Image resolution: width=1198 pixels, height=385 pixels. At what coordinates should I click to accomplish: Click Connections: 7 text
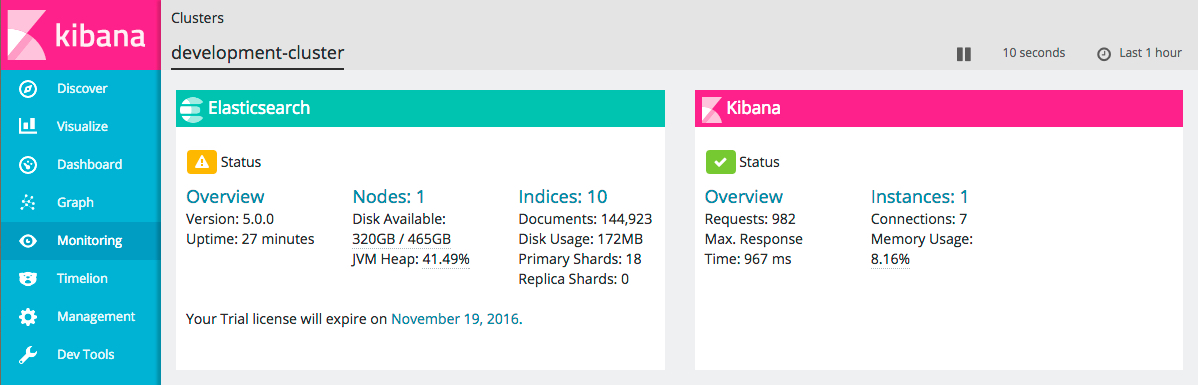click(919, 219)
